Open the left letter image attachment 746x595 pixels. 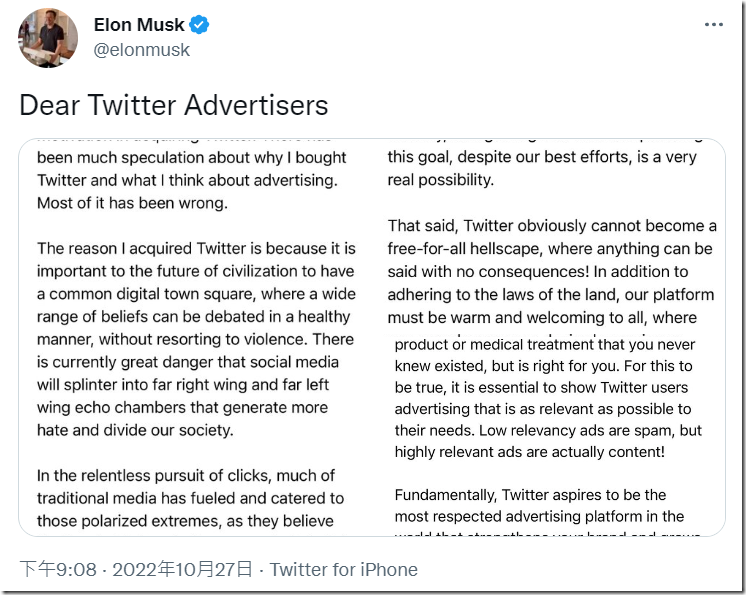pyautogui.click(x=196, y=335)
